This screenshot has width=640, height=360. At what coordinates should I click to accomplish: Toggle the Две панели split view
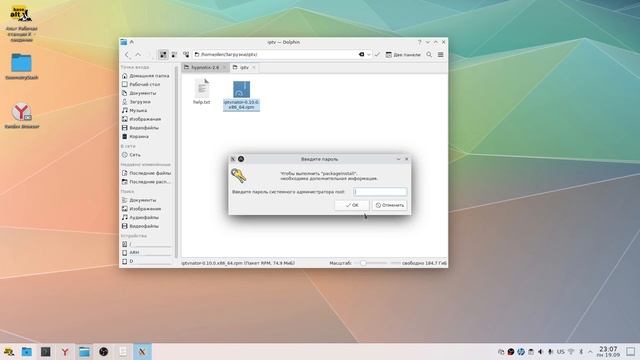[x=403, y=55]
